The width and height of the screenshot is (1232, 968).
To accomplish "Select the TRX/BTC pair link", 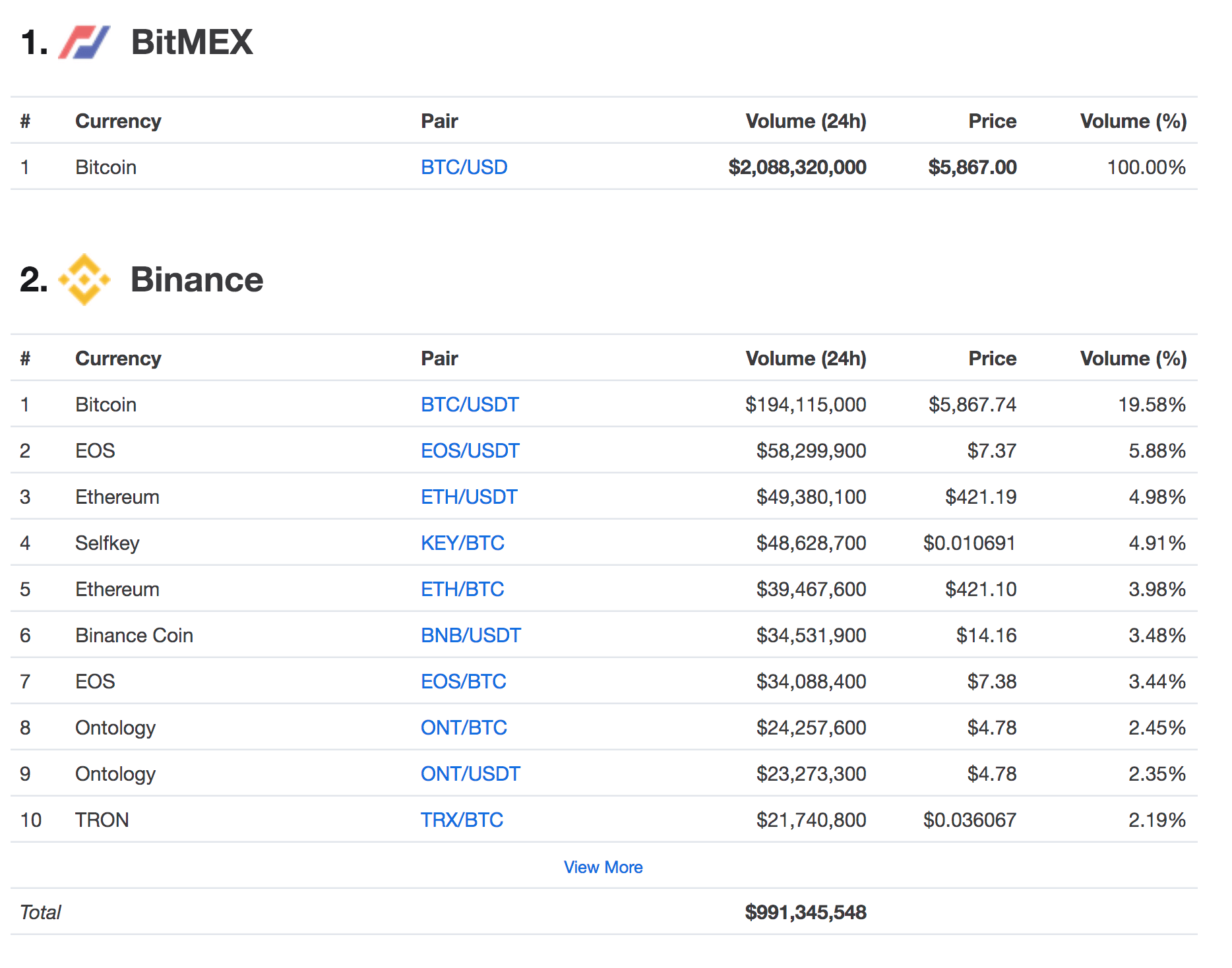I will 462,820.
